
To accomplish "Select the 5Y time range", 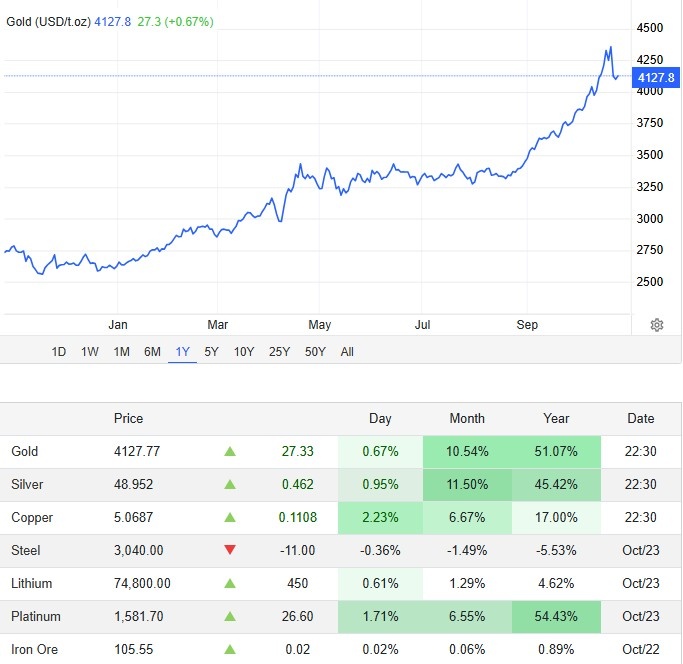I will point(211,352).
